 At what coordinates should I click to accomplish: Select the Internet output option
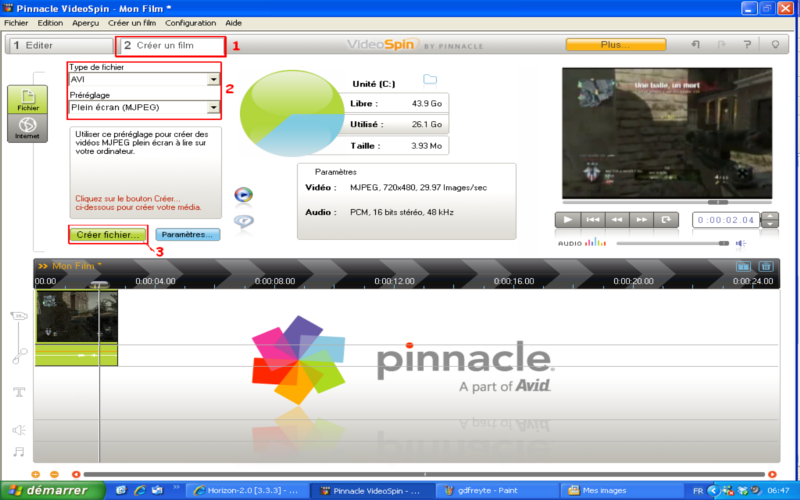pos(28,128)
